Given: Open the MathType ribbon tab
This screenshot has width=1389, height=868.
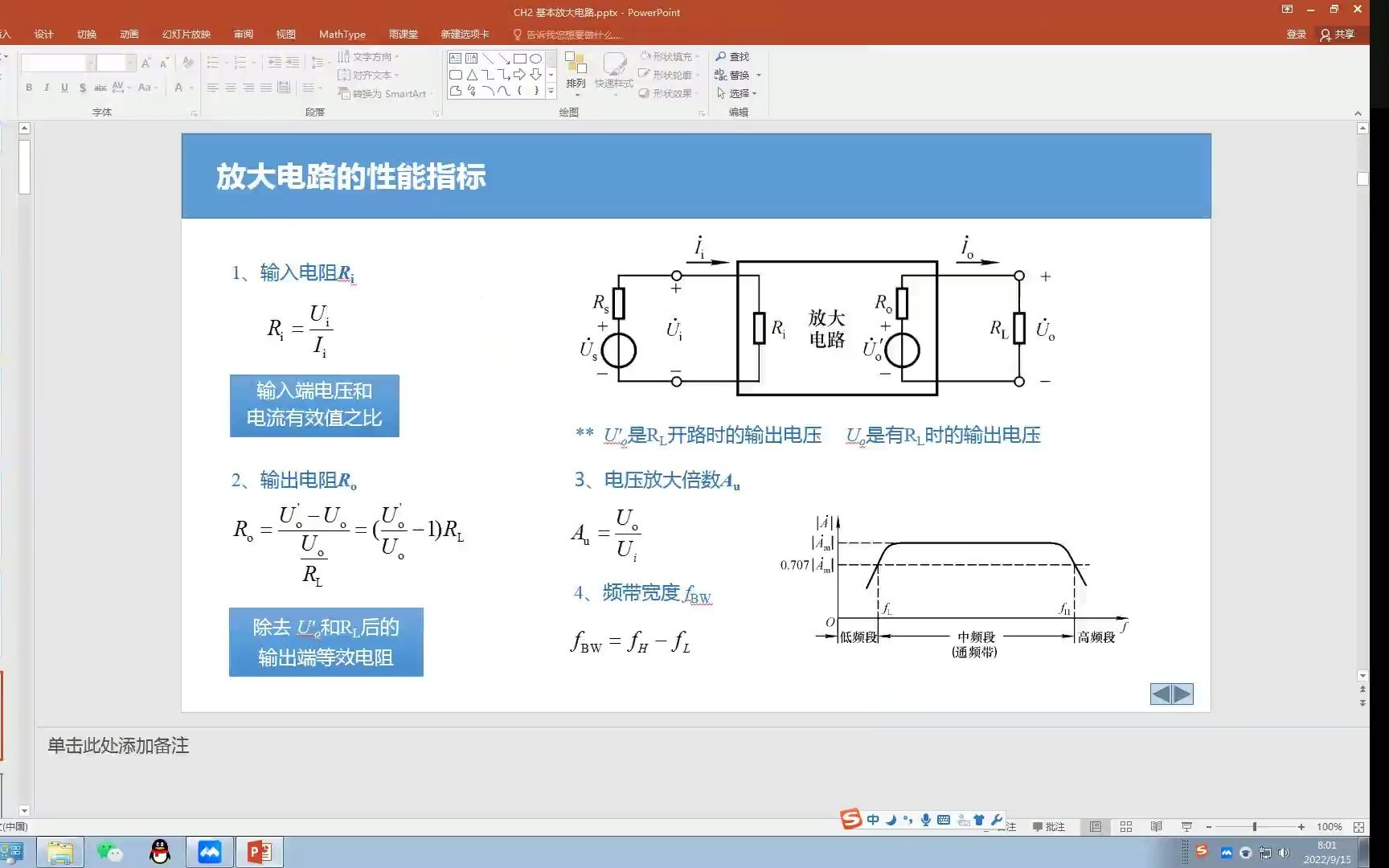Looking at the screenshot, I should coord(342,34).
